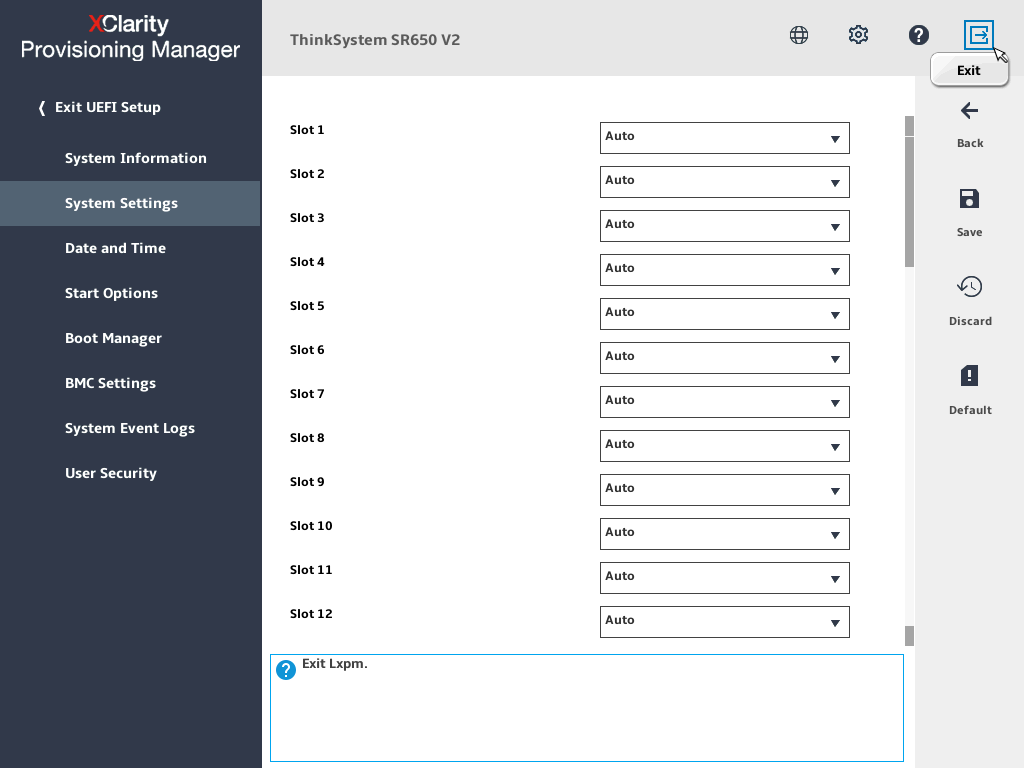Screen dimensions: 1024x768
Task: Expand the Slot 5 dropdown
Action: [724, 313]
